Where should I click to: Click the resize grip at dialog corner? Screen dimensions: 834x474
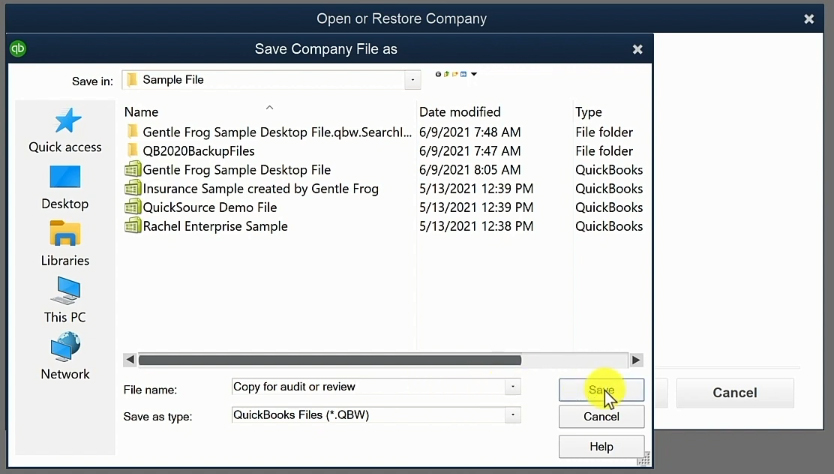coord(644,459)
